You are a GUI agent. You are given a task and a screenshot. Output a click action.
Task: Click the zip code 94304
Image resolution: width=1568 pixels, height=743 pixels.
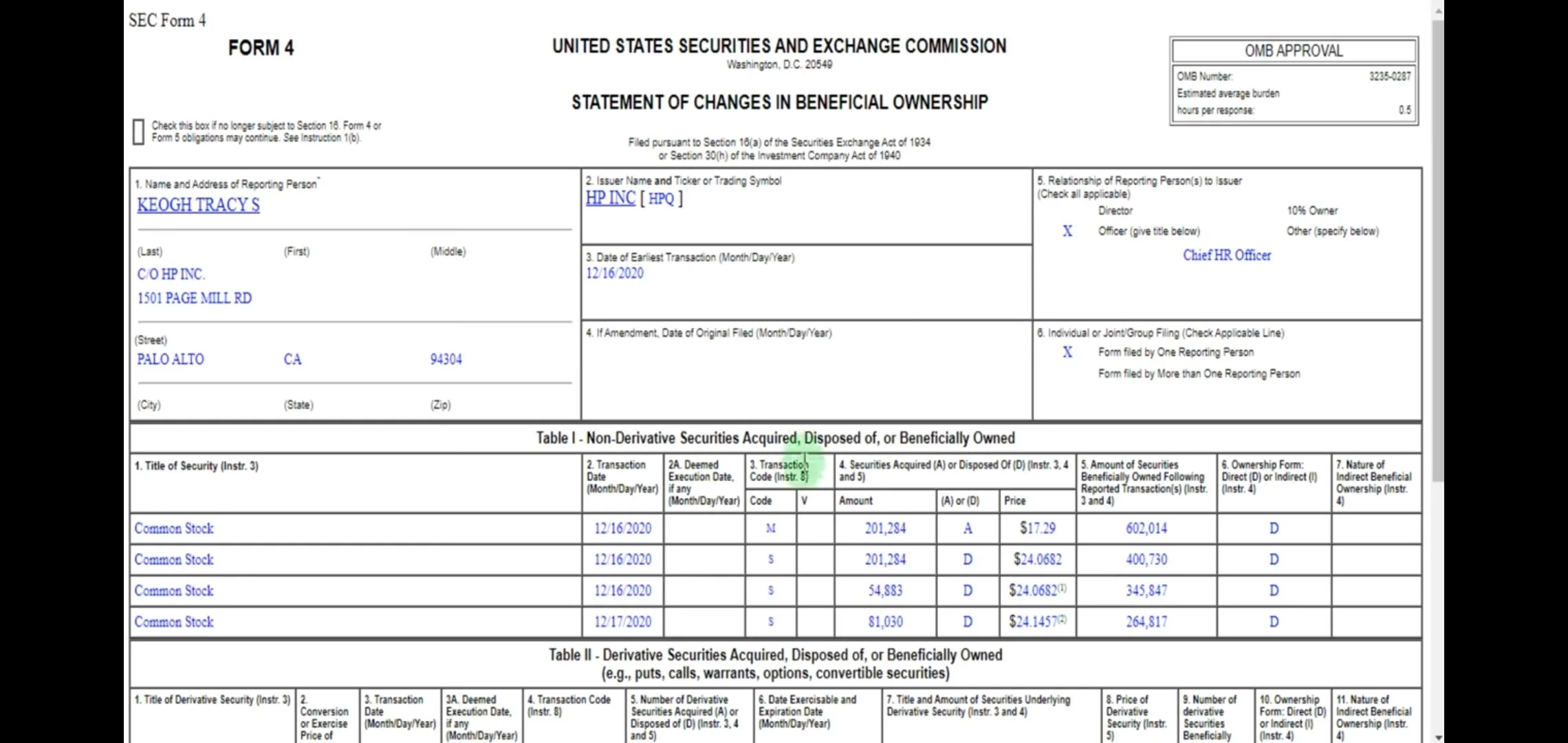point(446,359)
